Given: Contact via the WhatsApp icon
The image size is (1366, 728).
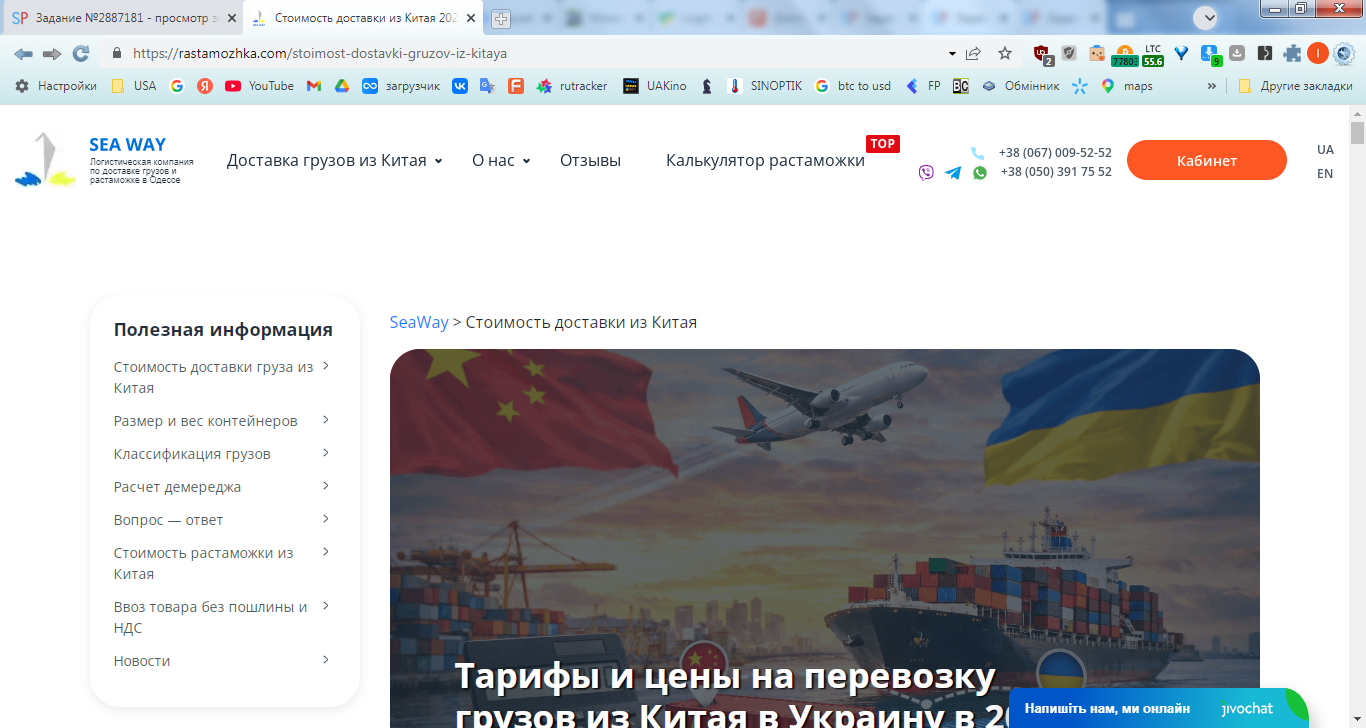Looking at the screenshot, I should (980, 173).
